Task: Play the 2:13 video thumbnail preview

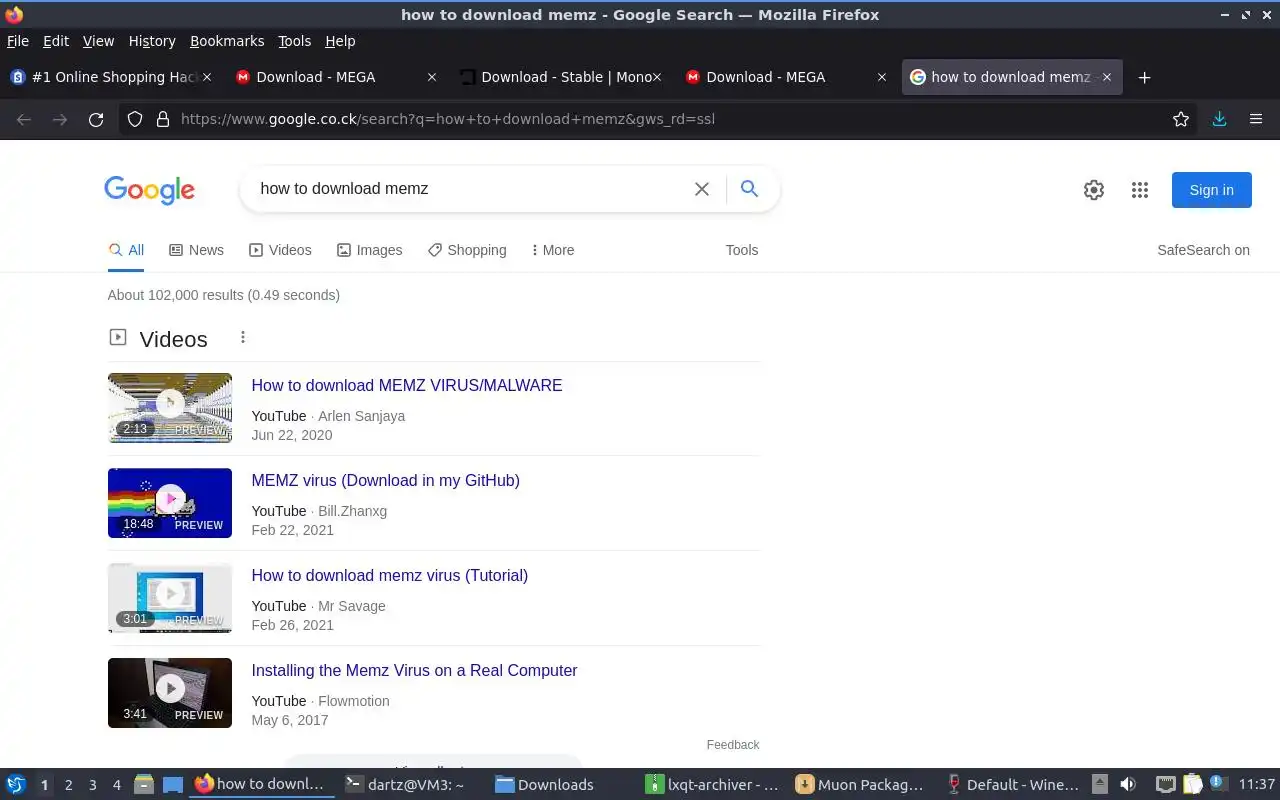Action: (170, 408)
